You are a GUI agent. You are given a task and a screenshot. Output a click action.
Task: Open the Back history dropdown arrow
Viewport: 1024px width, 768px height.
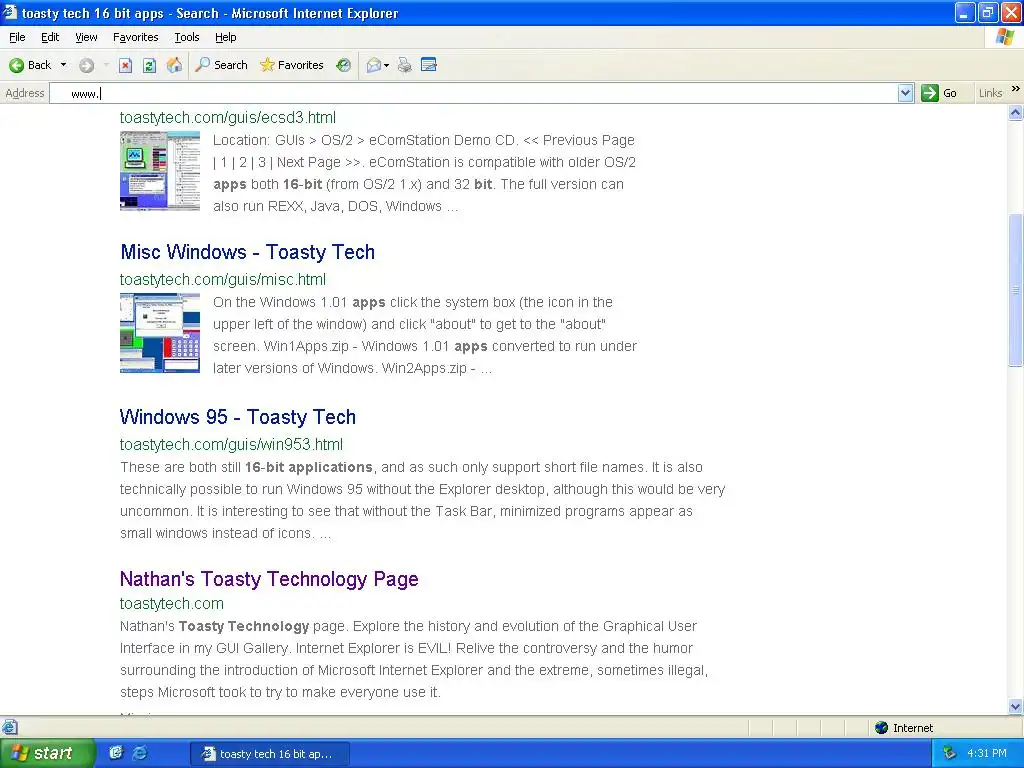pos(63,65)
